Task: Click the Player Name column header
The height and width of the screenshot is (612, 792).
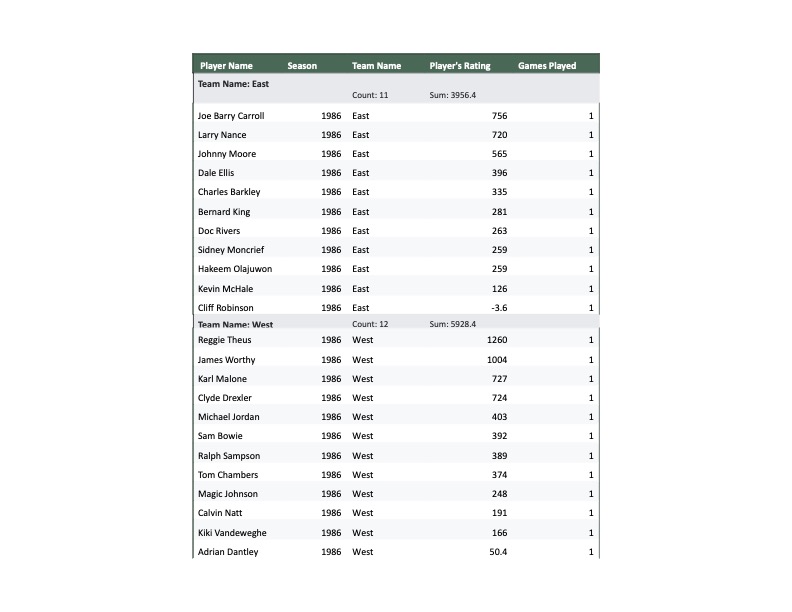Action: pos(226,66)
